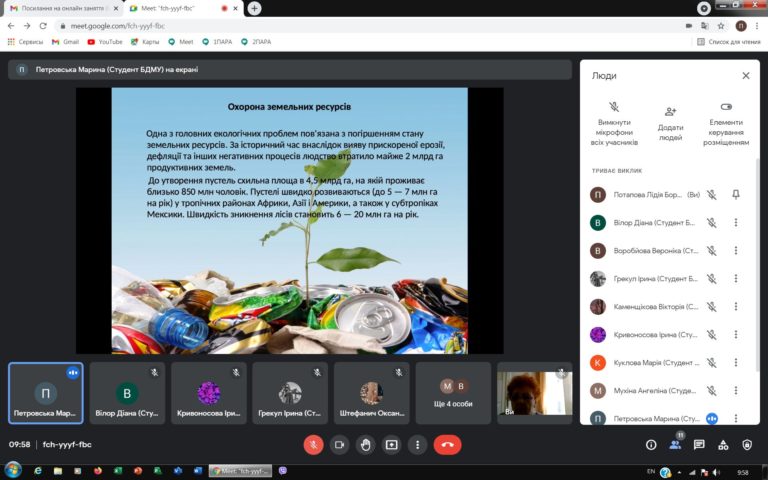Toggle the people panel icon

pyautogui.click(x=675, y=445)
